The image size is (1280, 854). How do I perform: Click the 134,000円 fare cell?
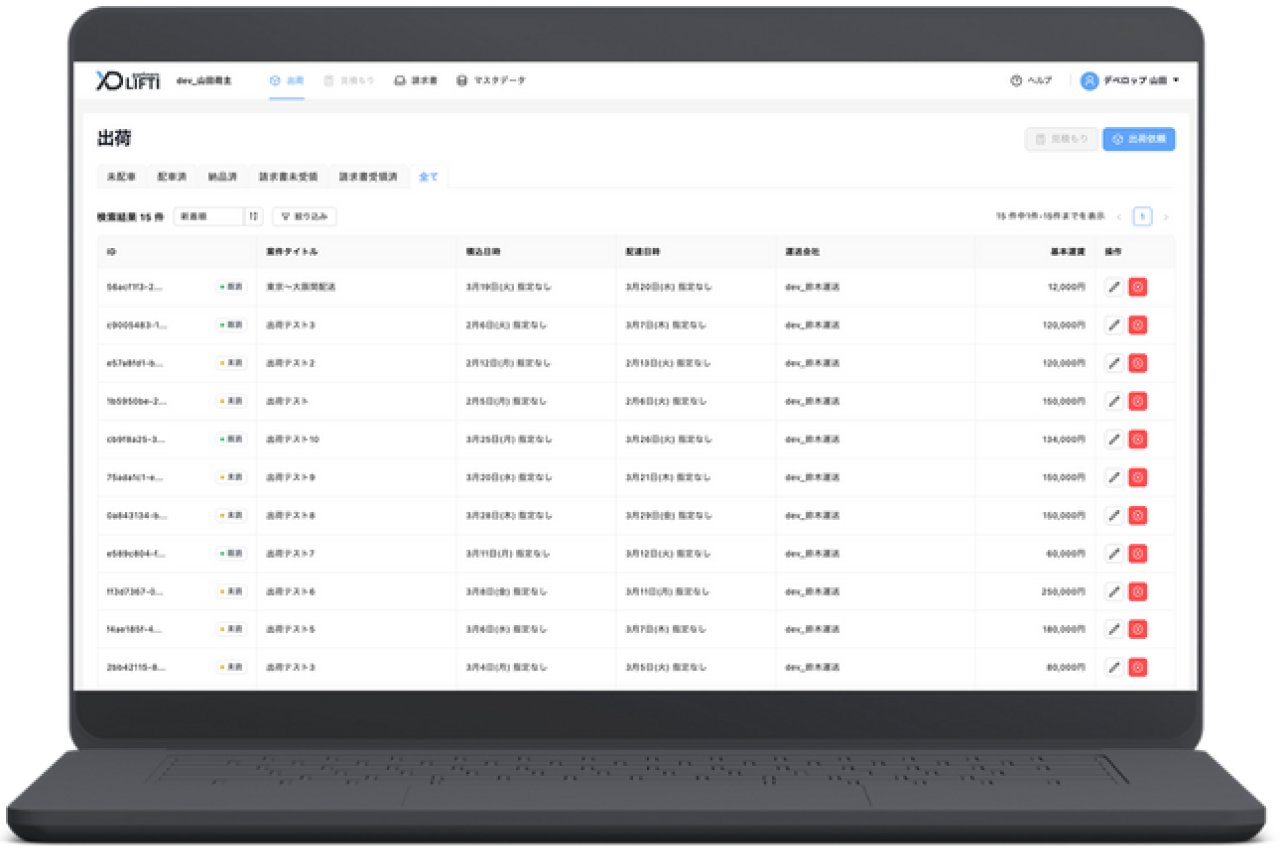coord(1064,439)
